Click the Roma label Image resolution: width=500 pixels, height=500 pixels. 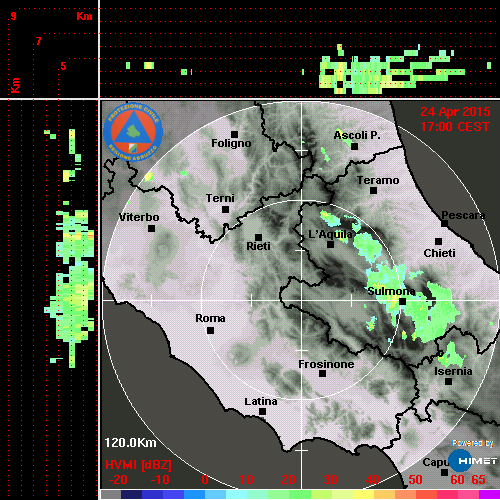pyautogui.click(x=210, y=318)
